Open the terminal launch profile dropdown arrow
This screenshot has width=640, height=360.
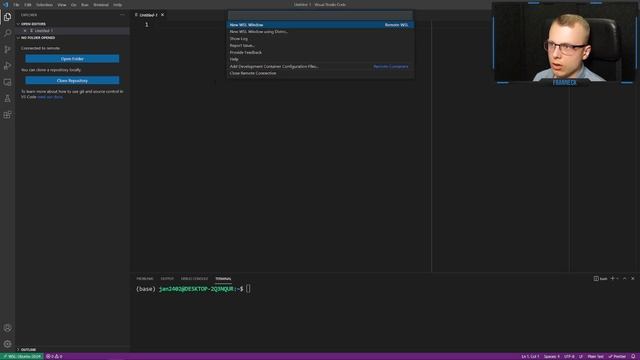(618, 278)
